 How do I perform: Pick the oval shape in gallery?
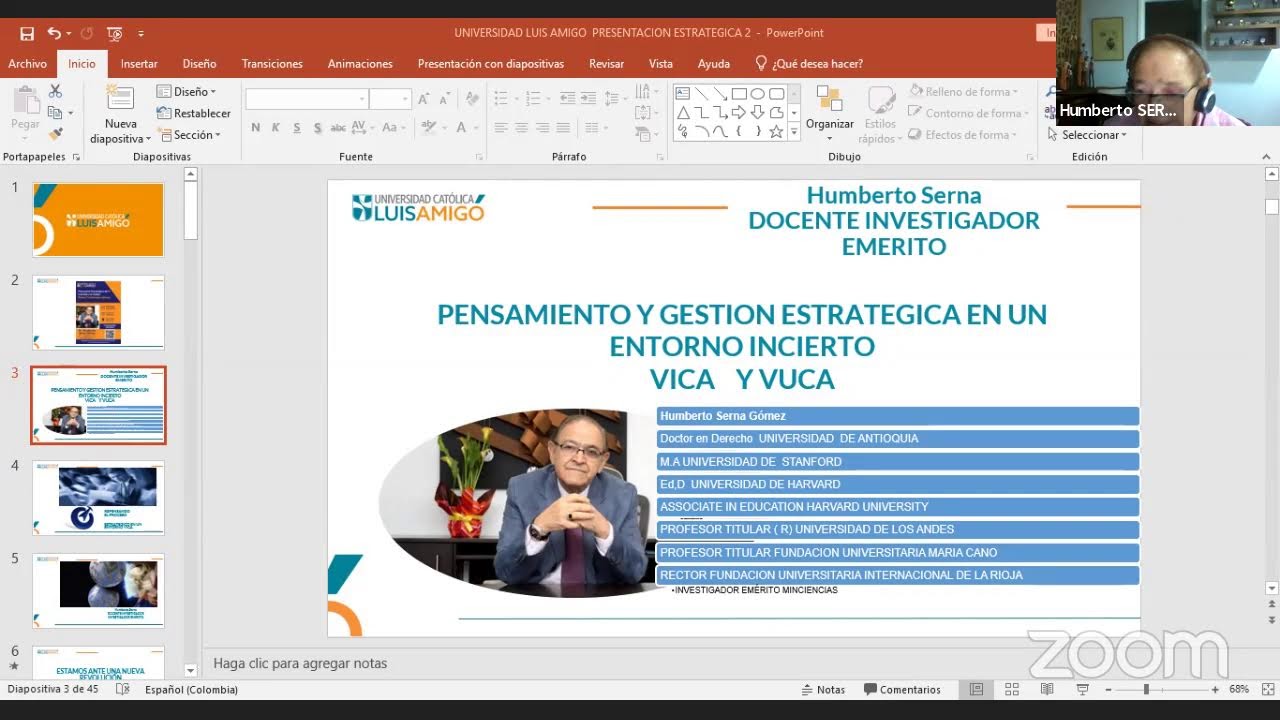(x=758, y=94)
